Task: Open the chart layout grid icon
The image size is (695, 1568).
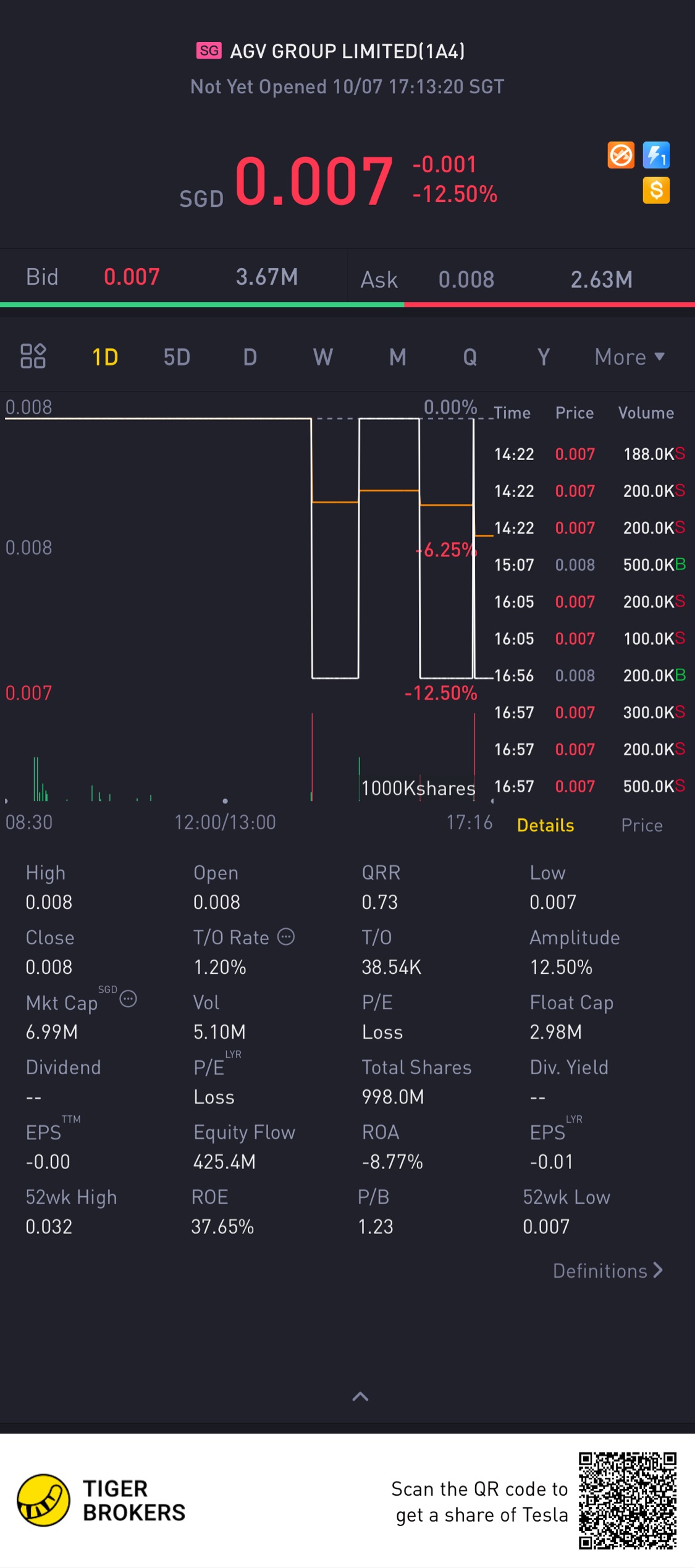Action: pos(33,356)
